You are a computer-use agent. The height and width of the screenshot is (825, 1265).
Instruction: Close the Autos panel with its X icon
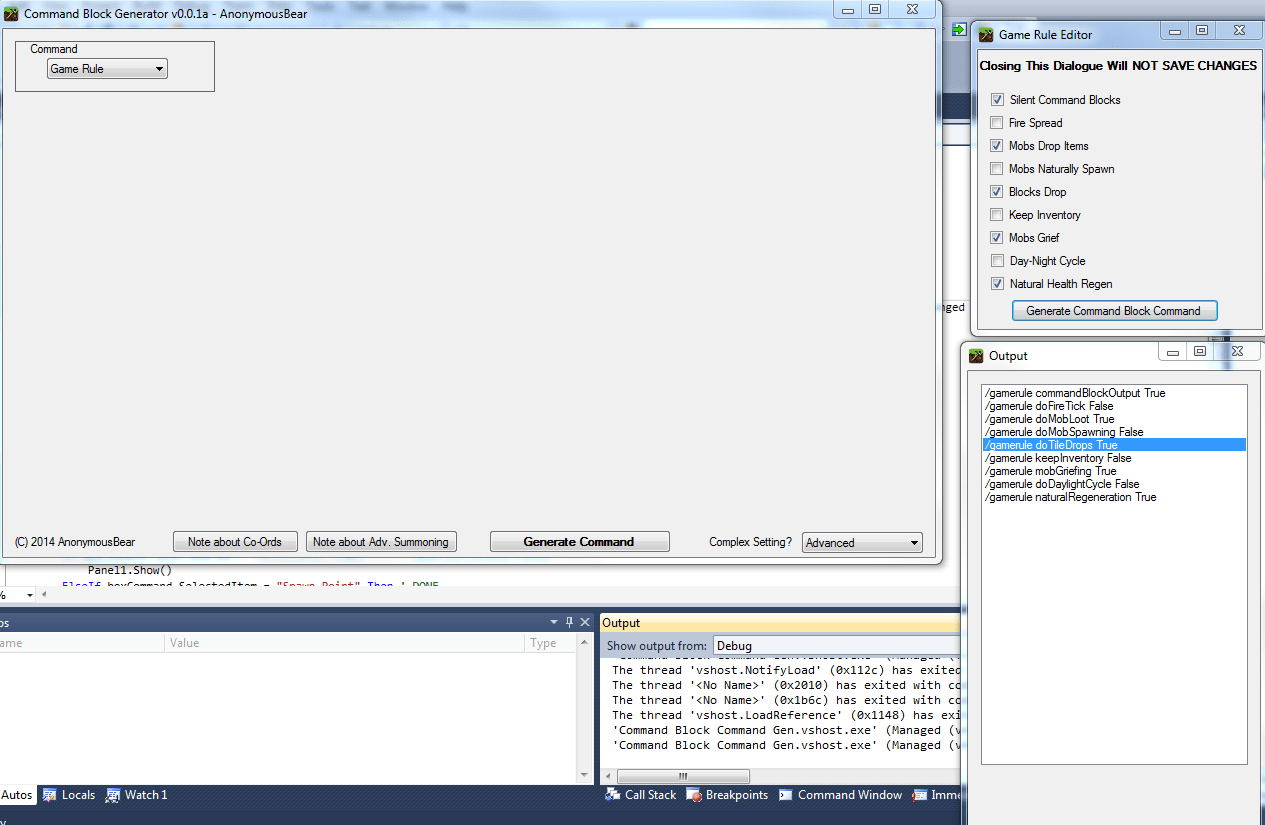584,621
